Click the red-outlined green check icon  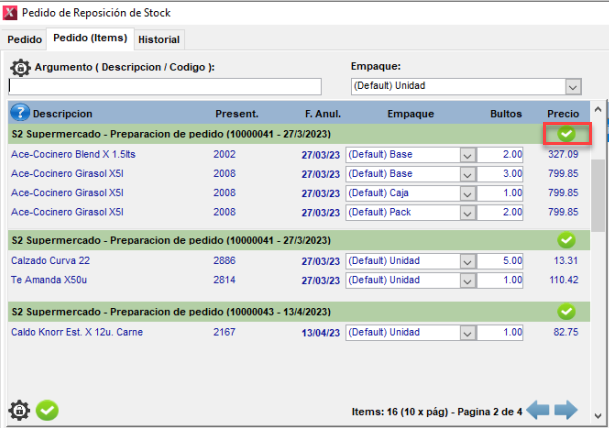567,133
